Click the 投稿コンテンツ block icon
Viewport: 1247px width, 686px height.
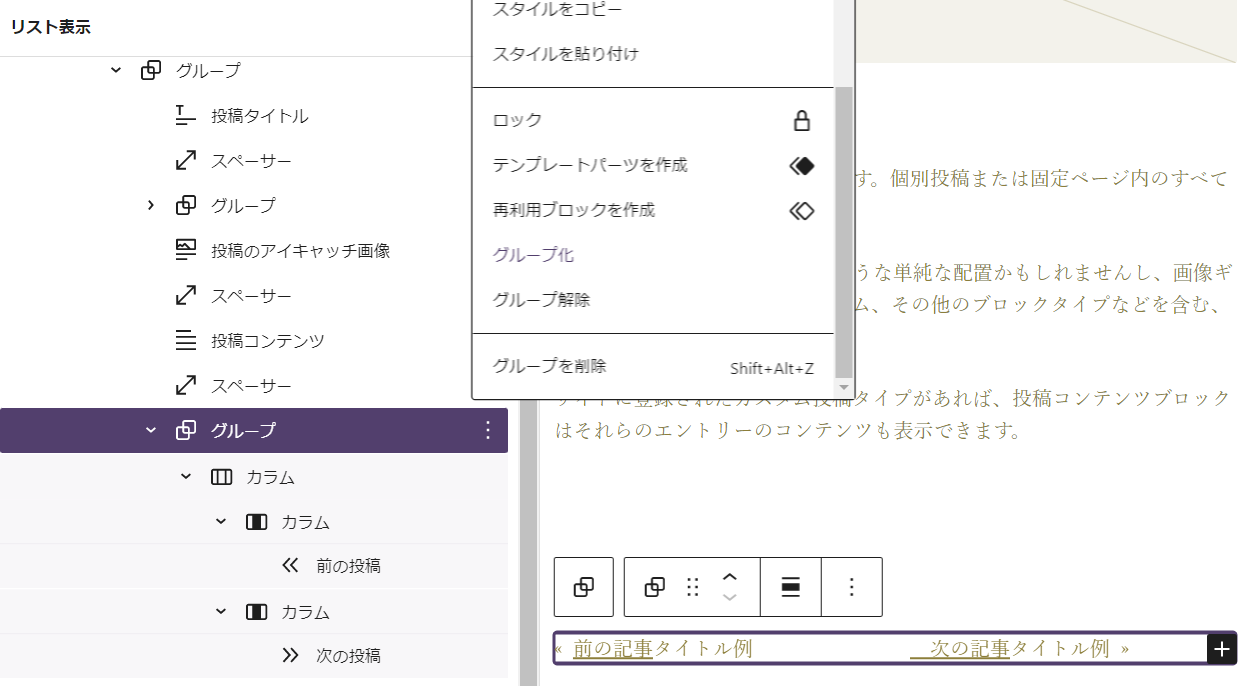[x=185, y=341]
